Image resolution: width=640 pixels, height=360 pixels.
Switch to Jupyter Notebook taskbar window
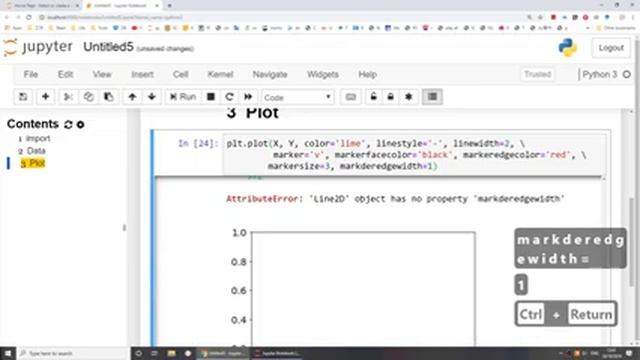coord(278,353)
